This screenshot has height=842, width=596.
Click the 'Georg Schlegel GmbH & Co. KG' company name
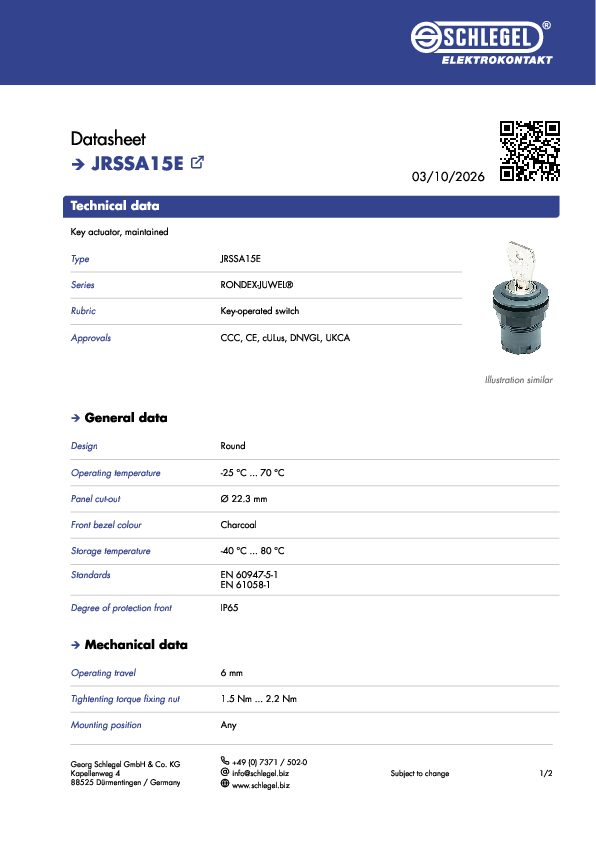pyautogui.click(x=125, y=764)
